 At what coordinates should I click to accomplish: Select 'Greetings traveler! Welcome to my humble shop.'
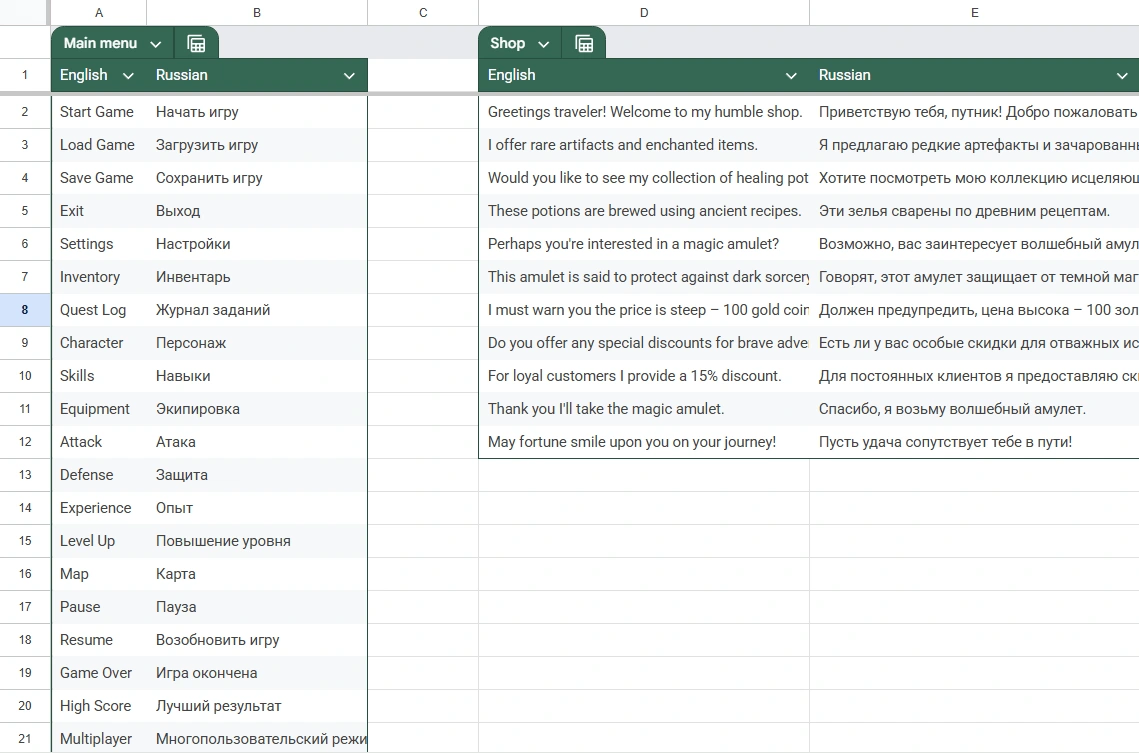click(x=644, y=112)
